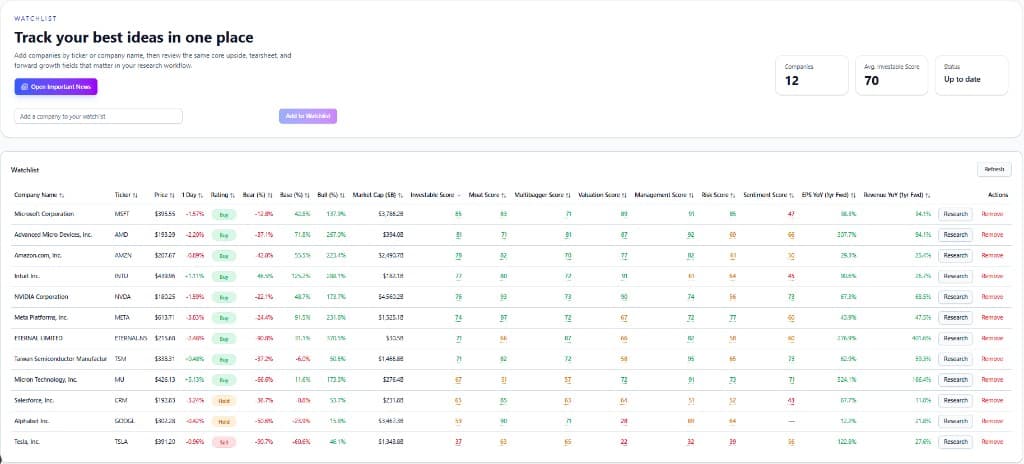Click Research for Microsoft Corporation

click(x=955, y=213)
